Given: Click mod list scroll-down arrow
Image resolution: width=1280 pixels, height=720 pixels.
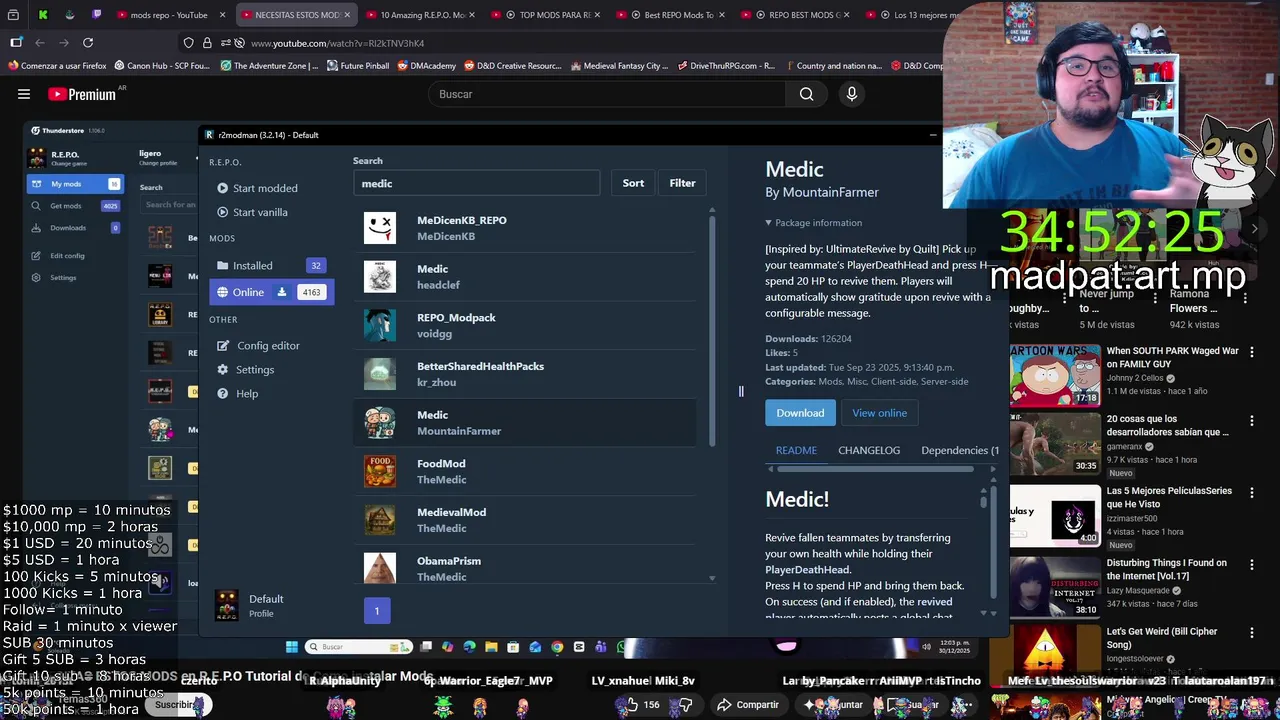Looking at the screenshot, I should 712,578.
